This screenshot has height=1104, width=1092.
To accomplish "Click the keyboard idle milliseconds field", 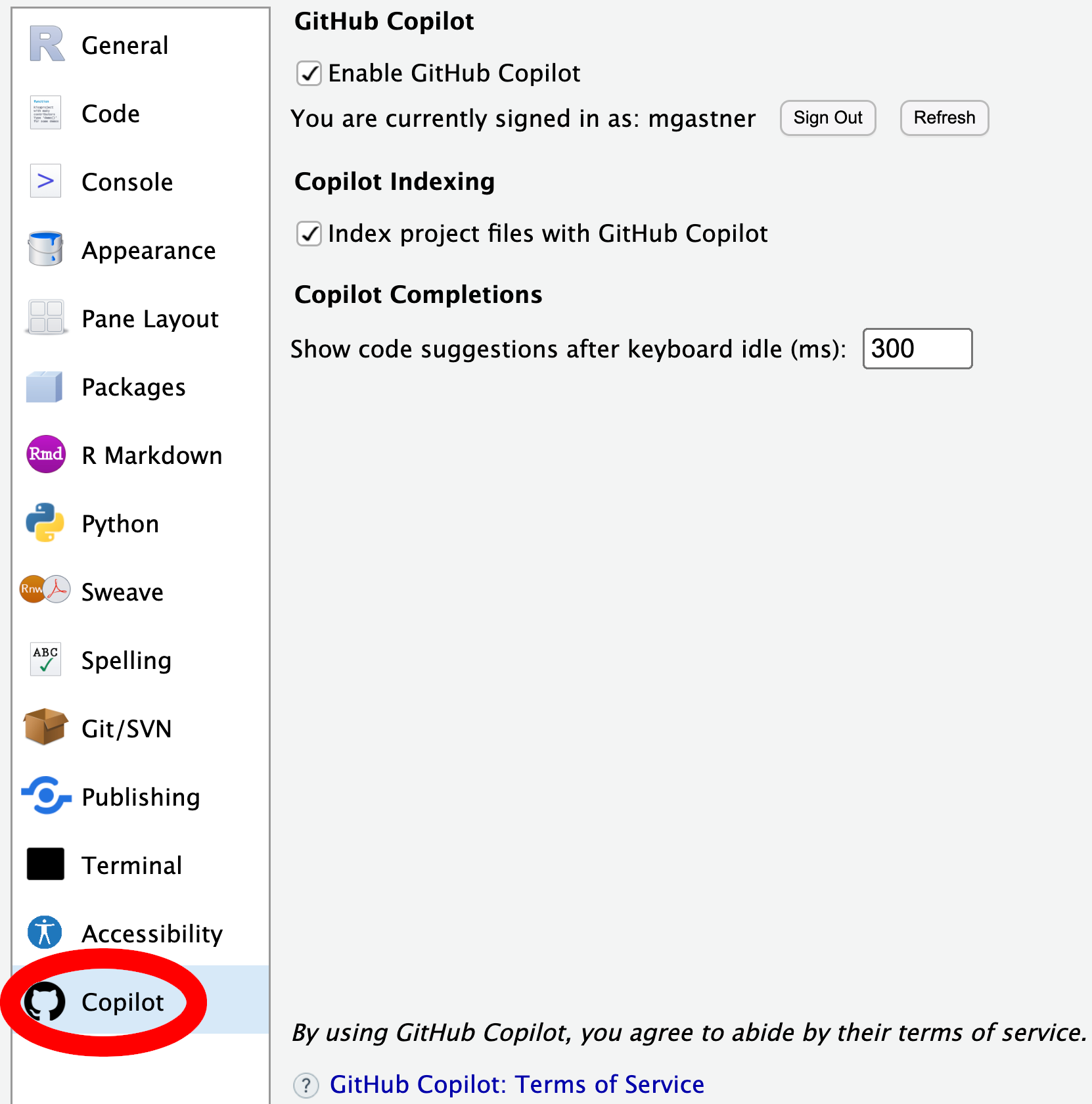I will pos(917,348).
